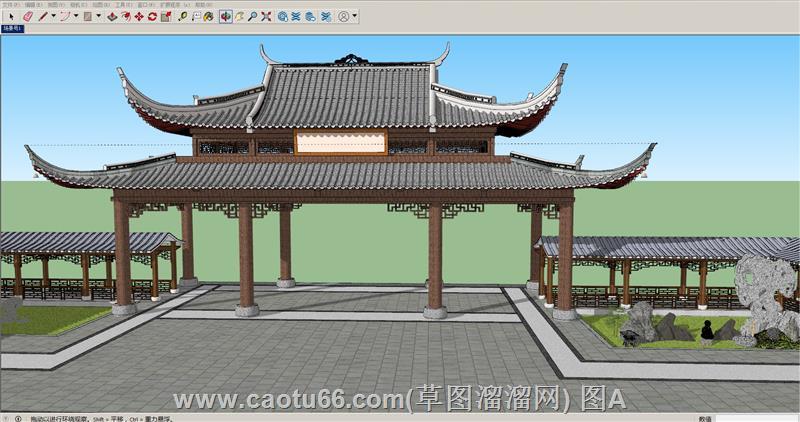Screen dimensions: 800x422
Task: Click Send to LayOut icon
Action: (x=310, y=16)
